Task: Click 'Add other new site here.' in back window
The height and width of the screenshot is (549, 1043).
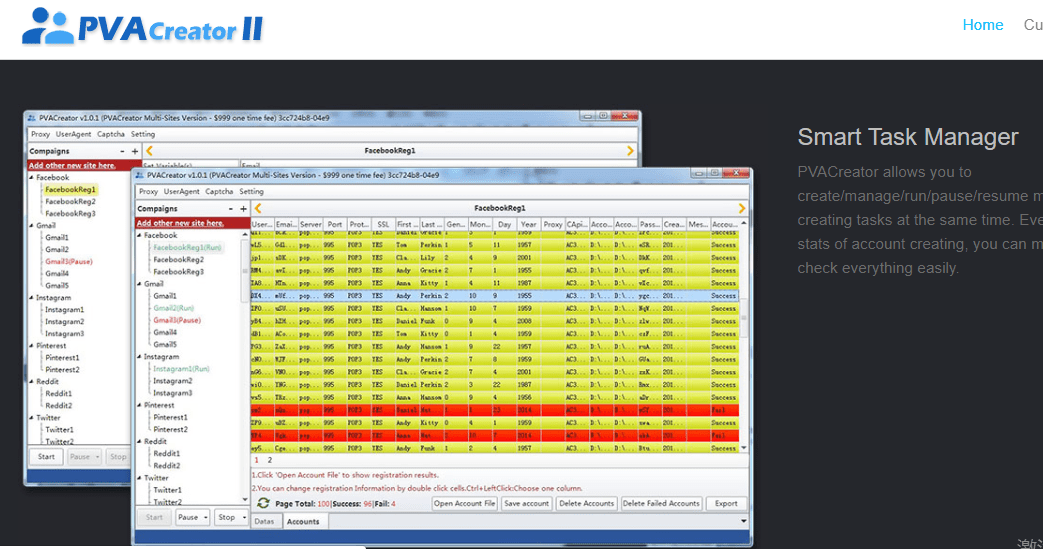Action: pyautogui.click(x=72, y=166)
